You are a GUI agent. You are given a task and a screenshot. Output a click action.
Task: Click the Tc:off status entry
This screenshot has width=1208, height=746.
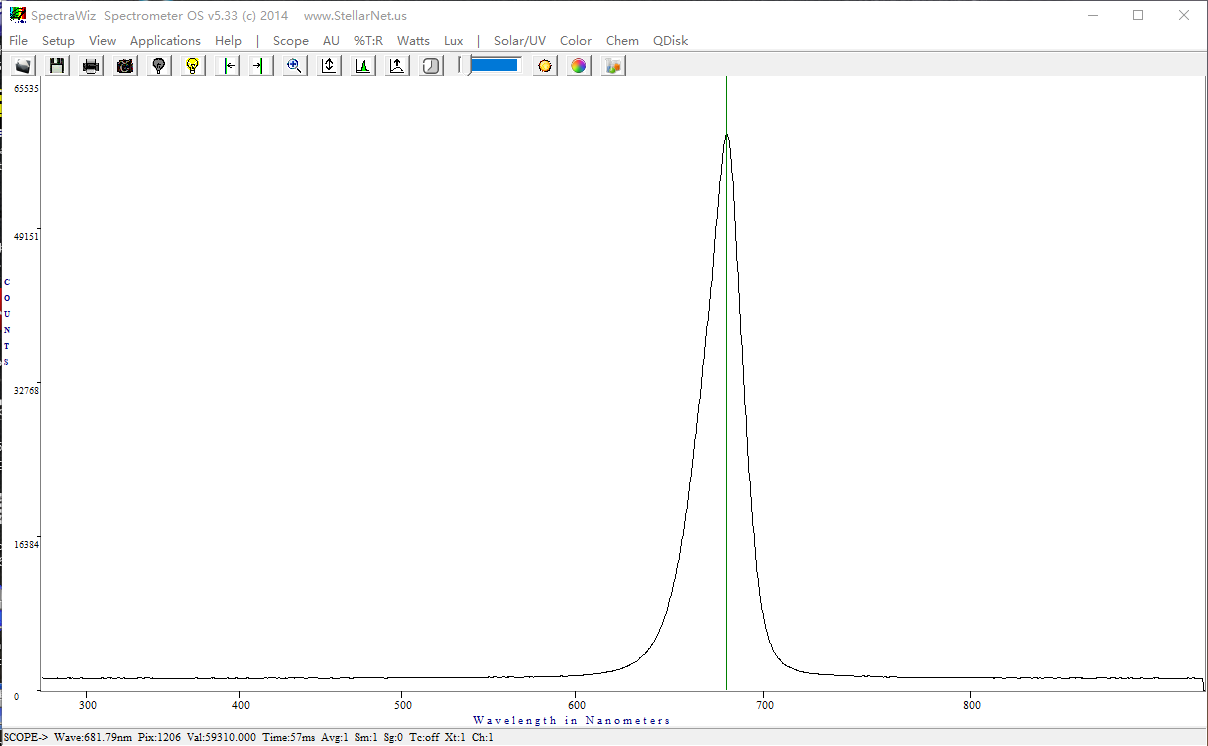424,738
